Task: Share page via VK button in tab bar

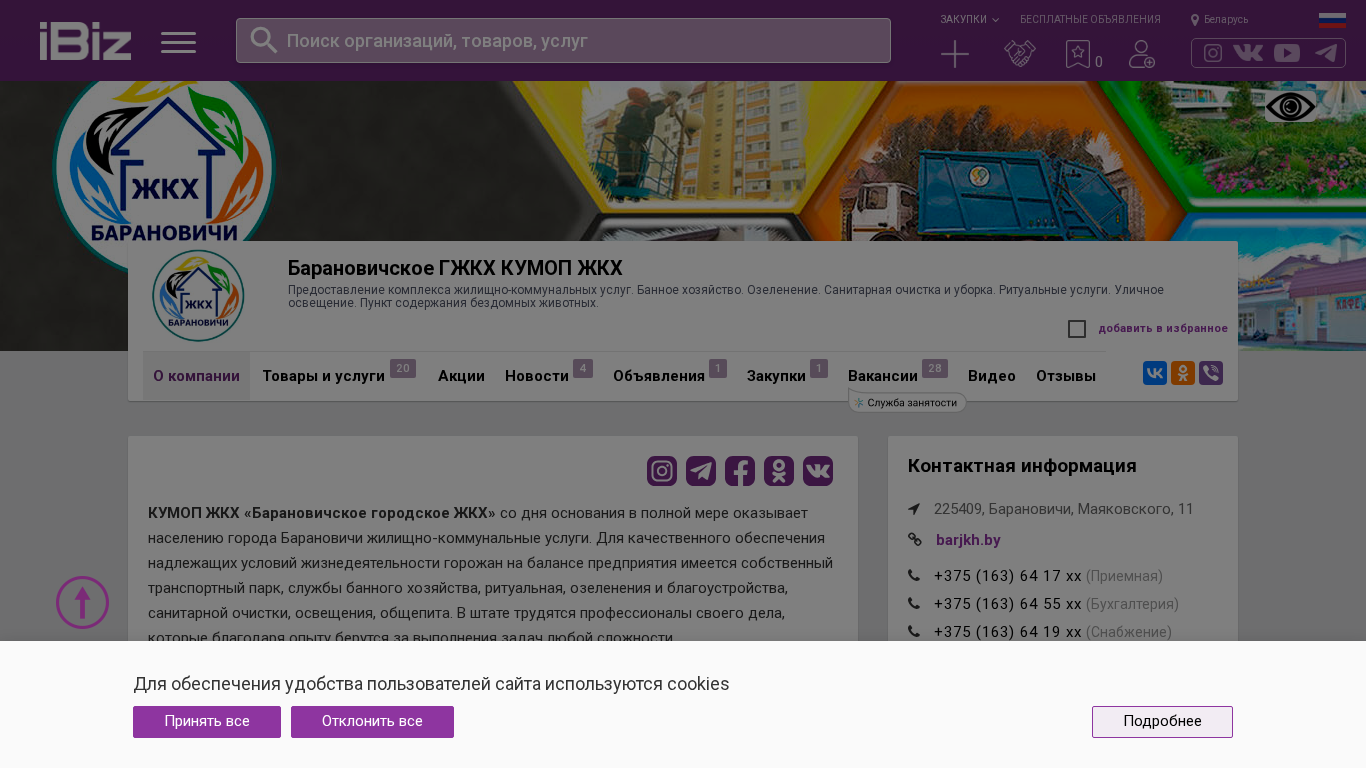Action: point(1155,374)
